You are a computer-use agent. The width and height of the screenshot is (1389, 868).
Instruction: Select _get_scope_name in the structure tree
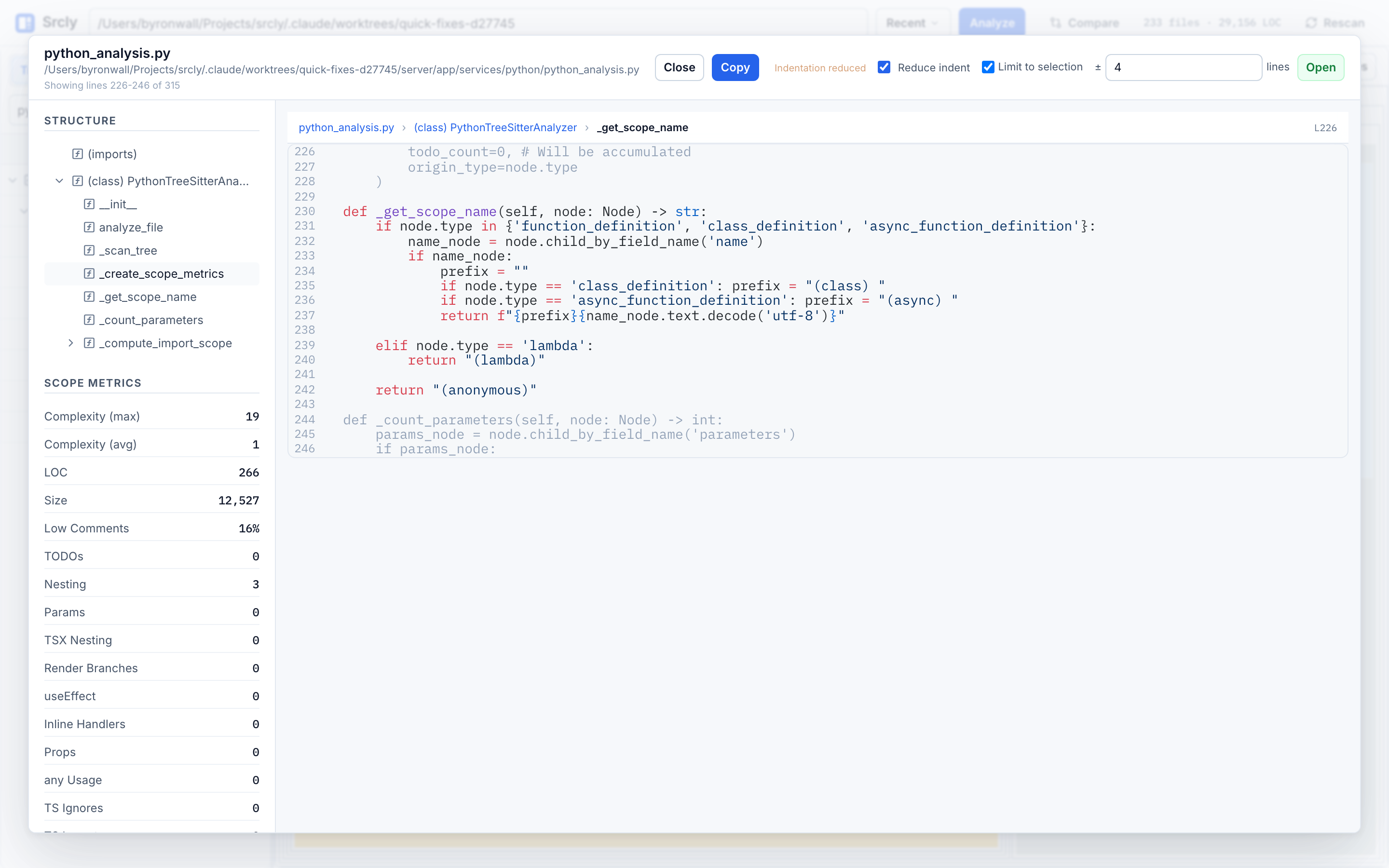(x=148, y=297)
